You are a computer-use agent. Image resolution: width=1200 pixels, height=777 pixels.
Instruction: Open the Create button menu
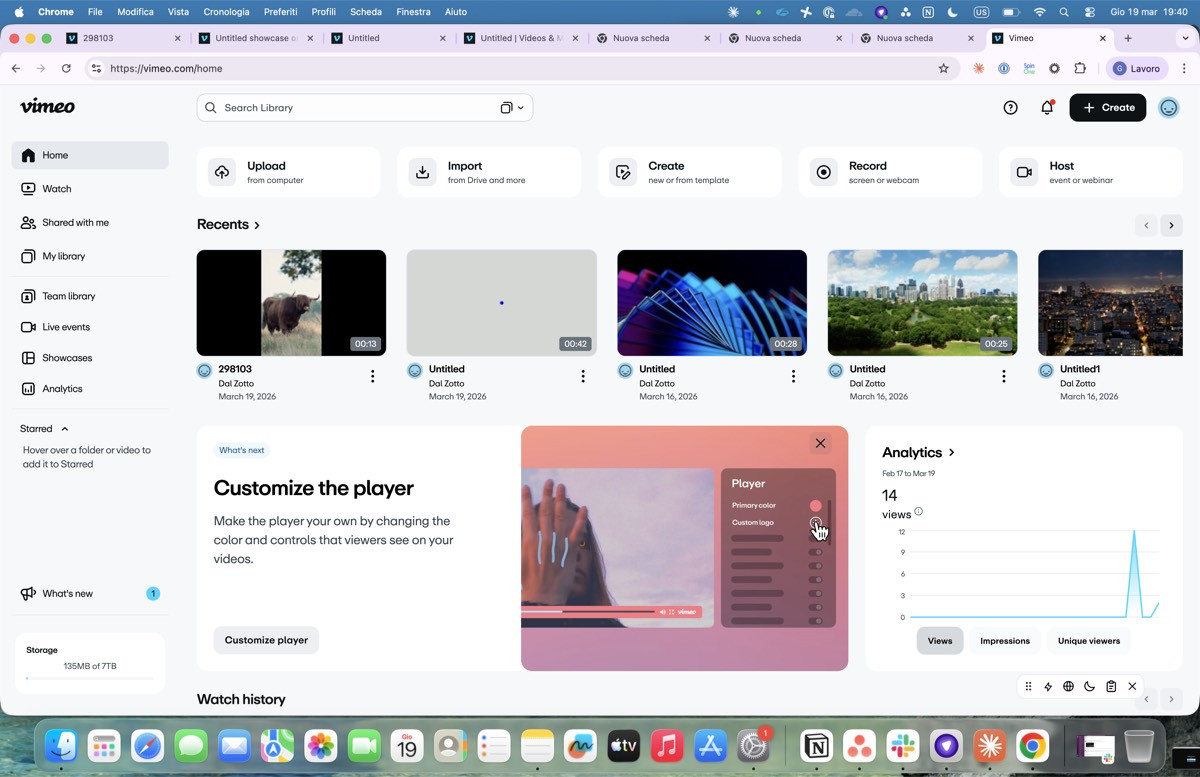point(1108,108)
